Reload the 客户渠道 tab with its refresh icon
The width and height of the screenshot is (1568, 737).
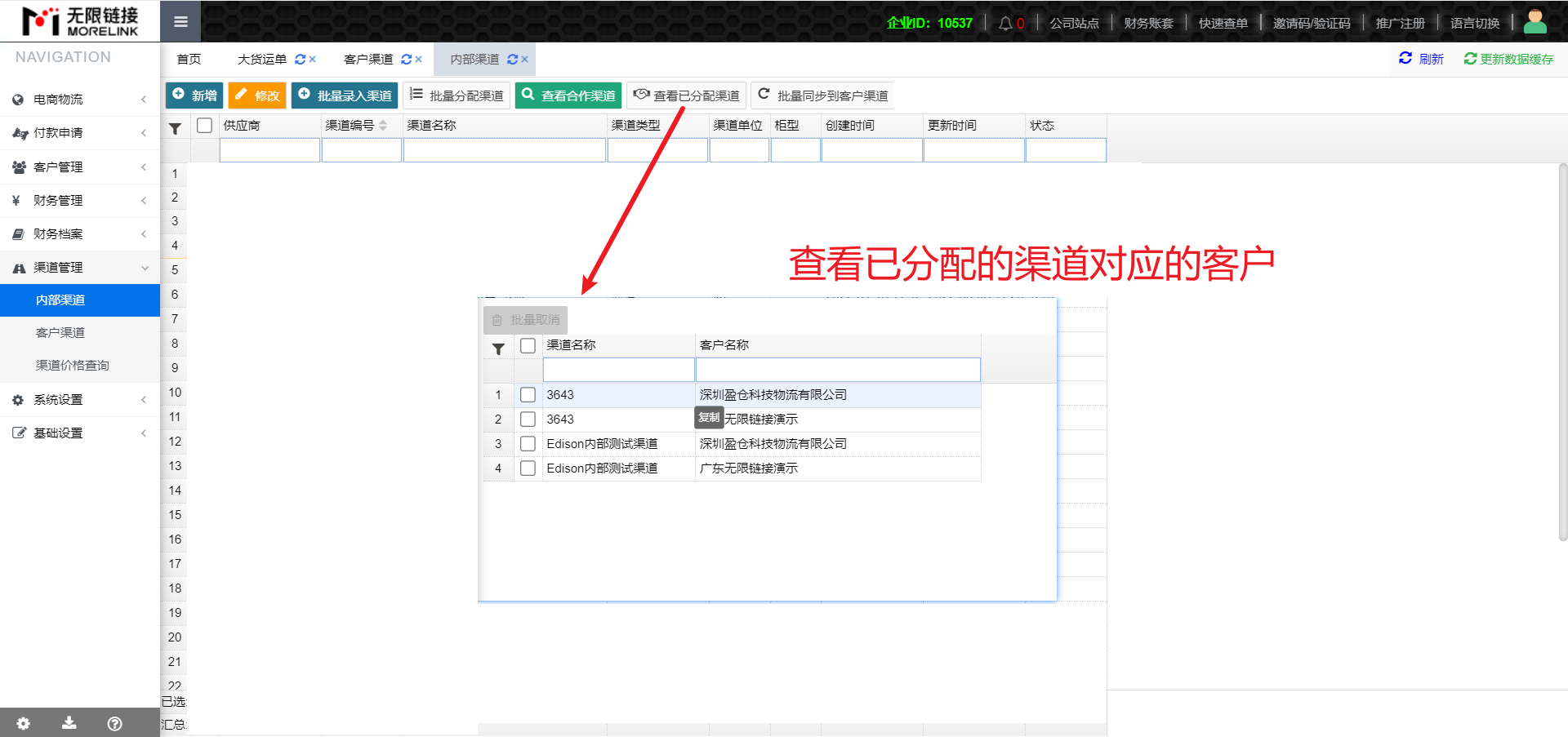click(407, 59)
